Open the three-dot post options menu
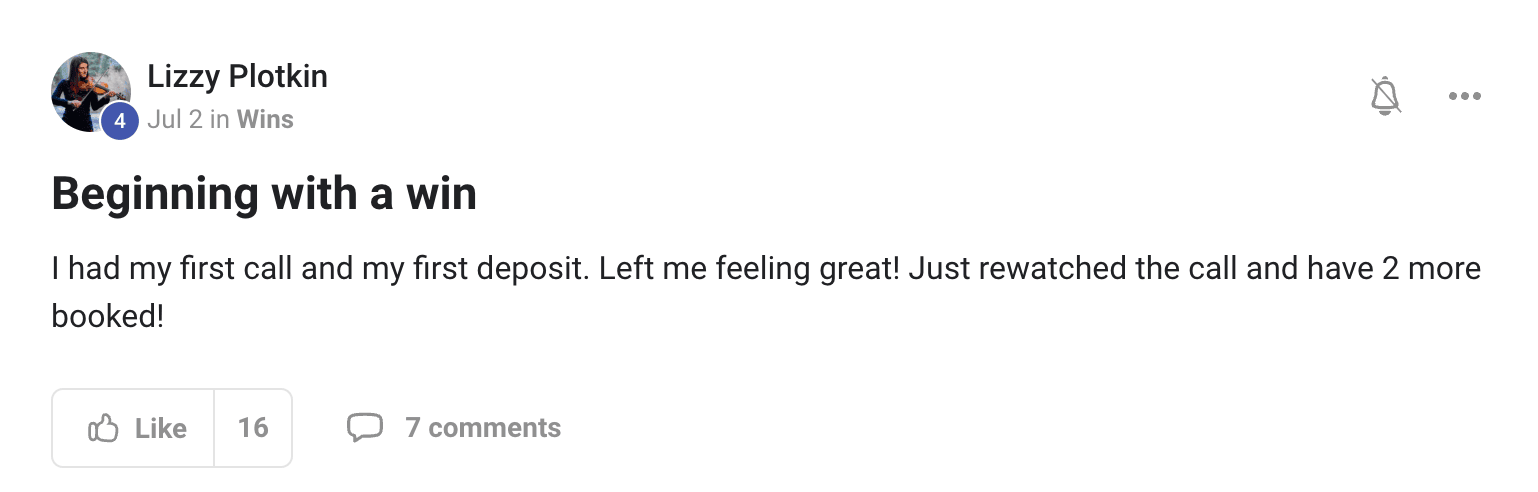The image size is (1538, 492). (1465, 96)
